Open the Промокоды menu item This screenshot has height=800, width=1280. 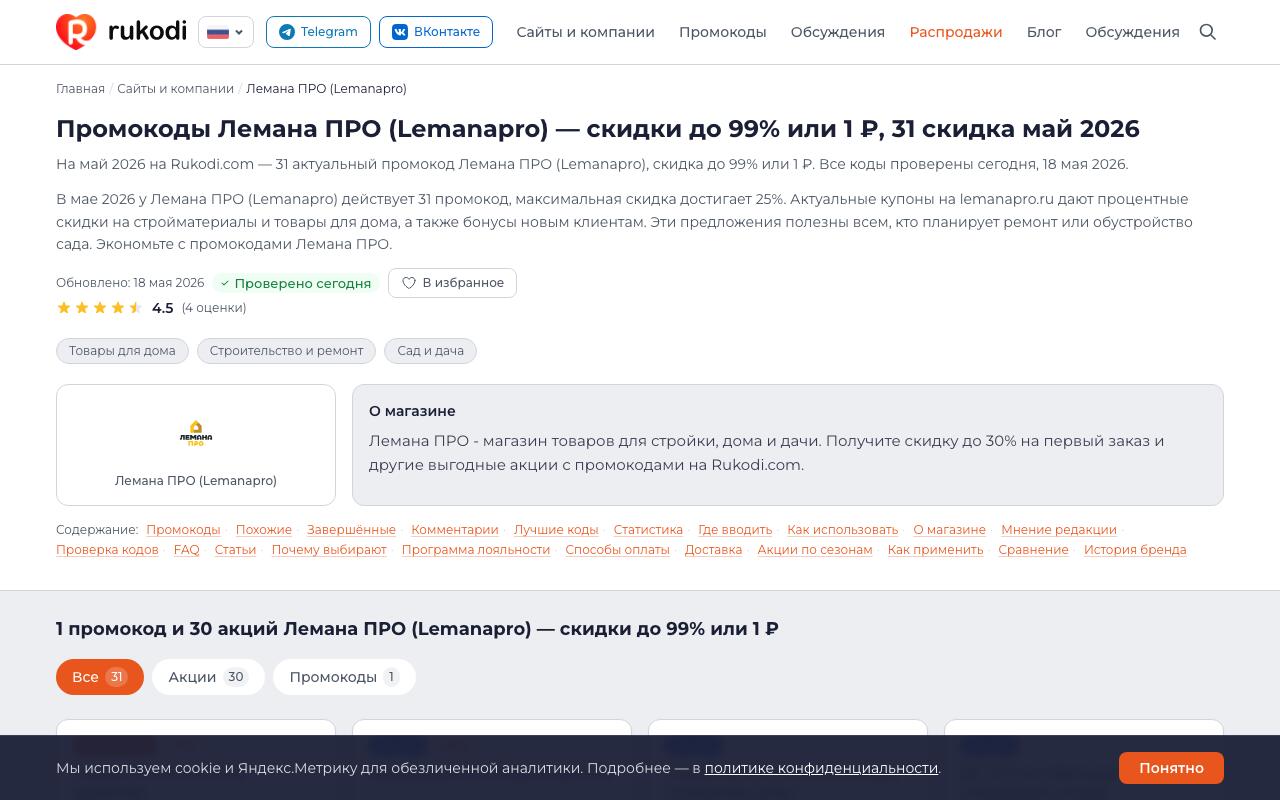[722, 32]
